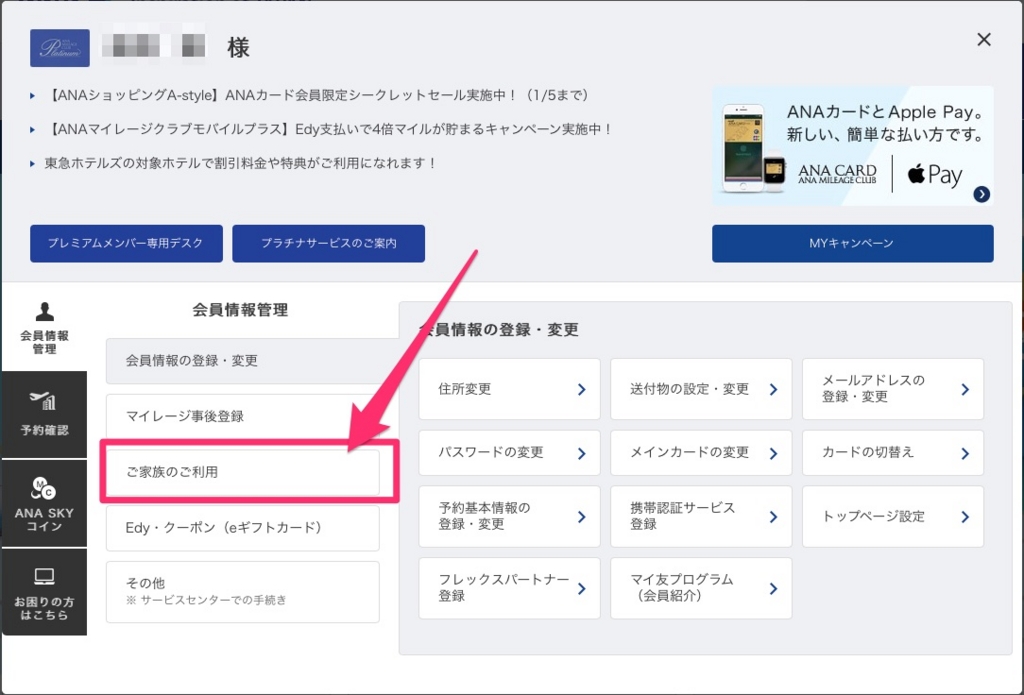Viewport: 1024px width, 695px height.
Task: Select その他 サービスセンターでの手続き item
Action: click(x=242, y=592)
